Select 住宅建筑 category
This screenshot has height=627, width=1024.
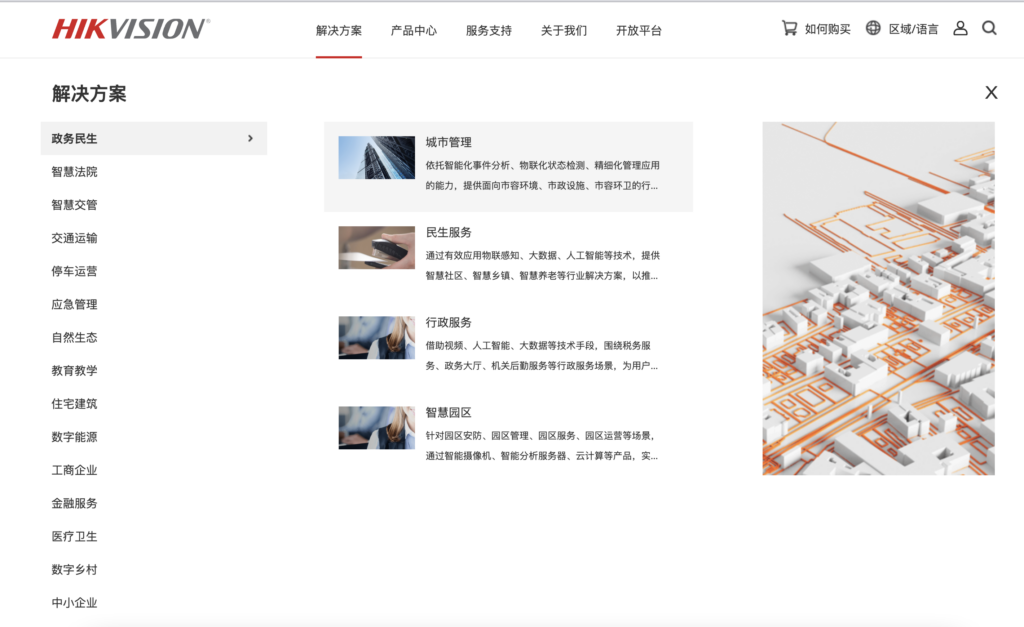tap(74, 404)
